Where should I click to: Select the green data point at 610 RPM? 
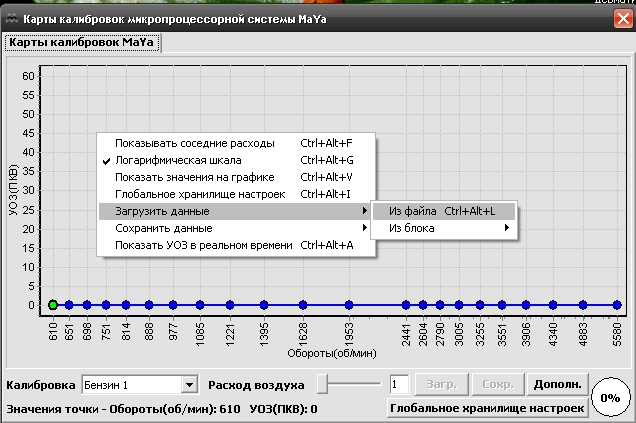pyautogui.click(x=53, y=305)
